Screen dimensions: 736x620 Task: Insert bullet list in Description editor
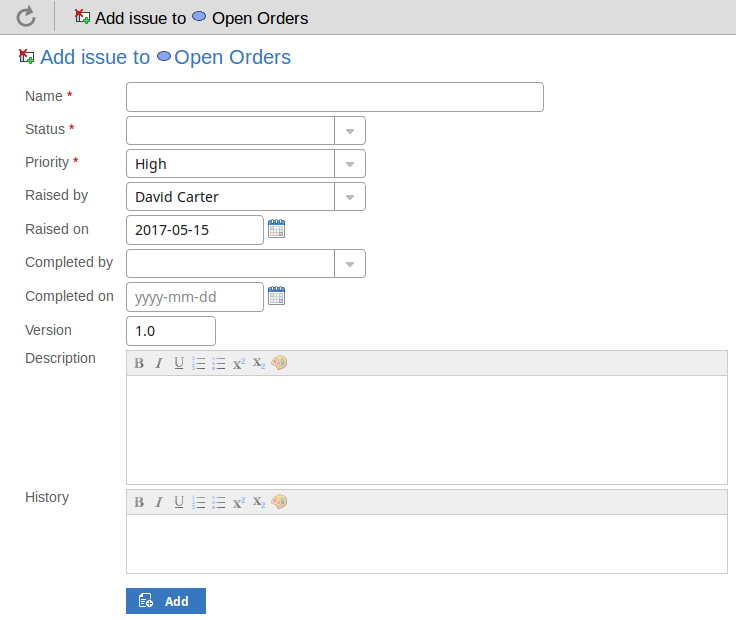coord(218,364)
